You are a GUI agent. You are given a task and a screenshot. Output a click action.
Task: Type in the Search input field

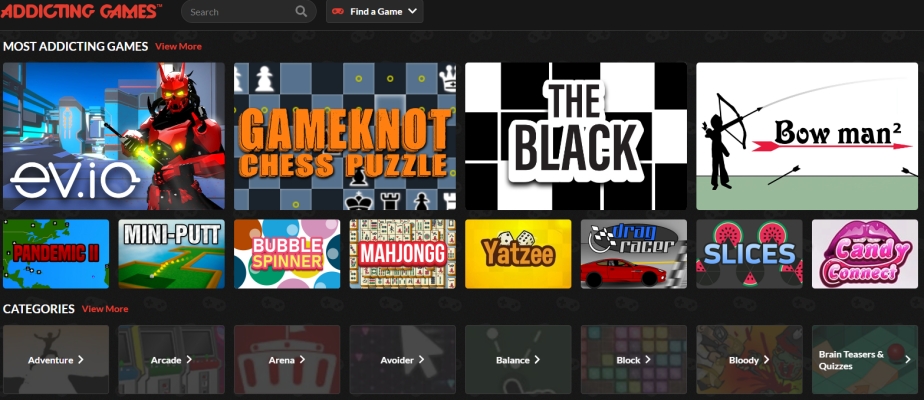click(x=238, y=12)
